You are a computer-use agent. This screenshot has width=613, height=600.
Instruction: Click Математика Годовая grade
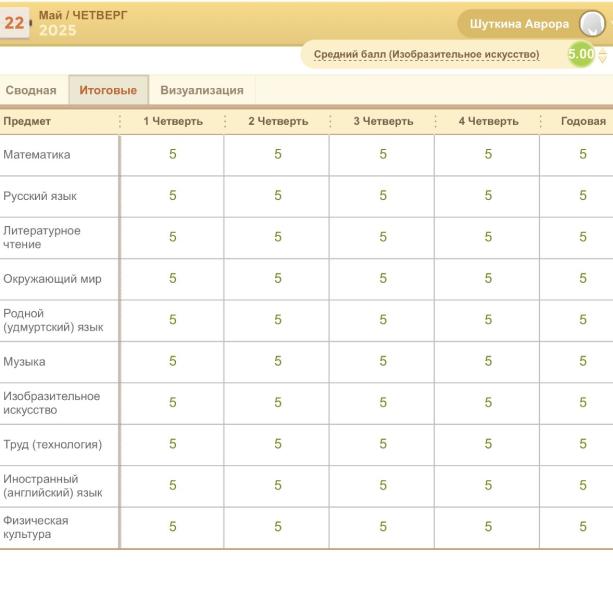pyautogui.click(x=583, y=154)
